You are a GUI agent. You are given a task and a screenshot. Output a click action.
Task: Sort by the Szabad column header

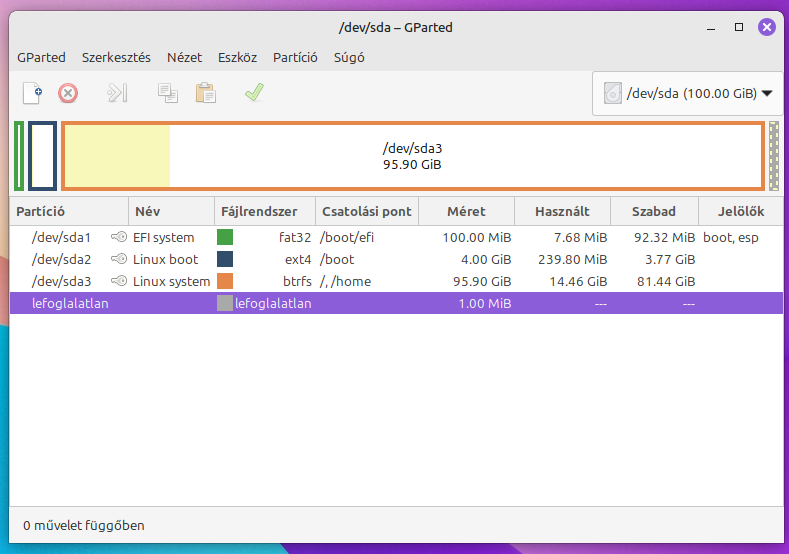coord(654,211)
